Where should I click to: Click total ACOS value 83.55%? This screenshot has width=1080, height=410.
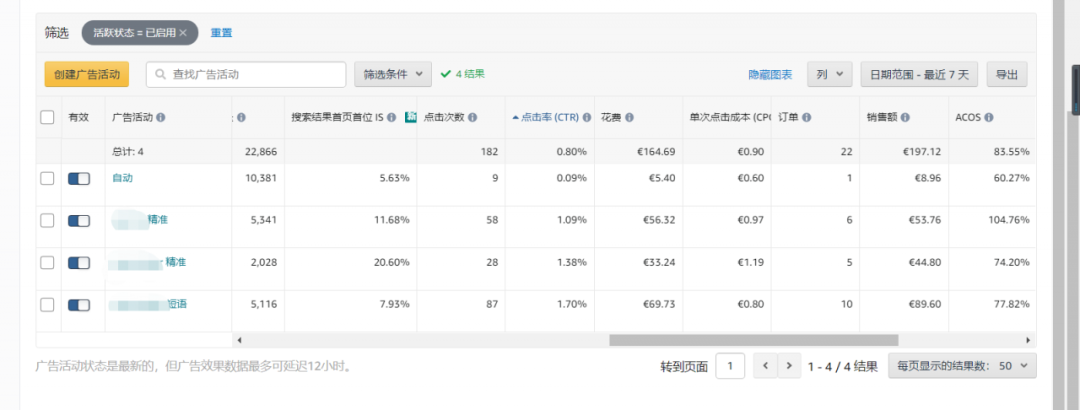(x=1012, y=152)
